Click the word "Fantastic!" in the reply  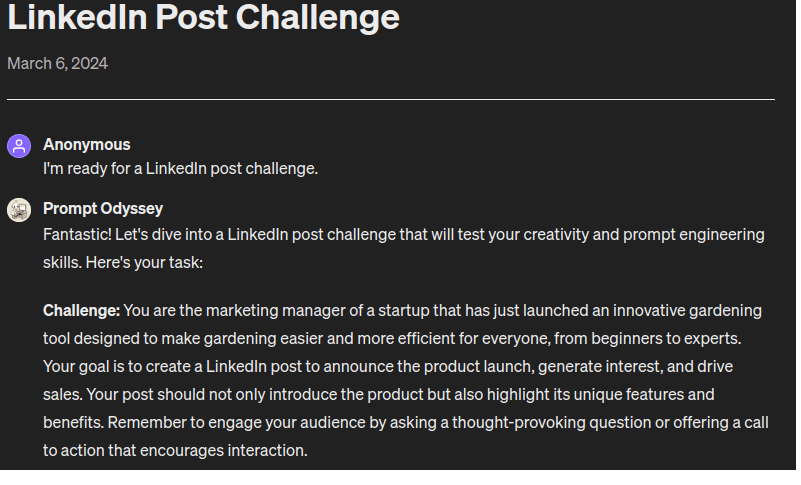[x=77, y=234]
